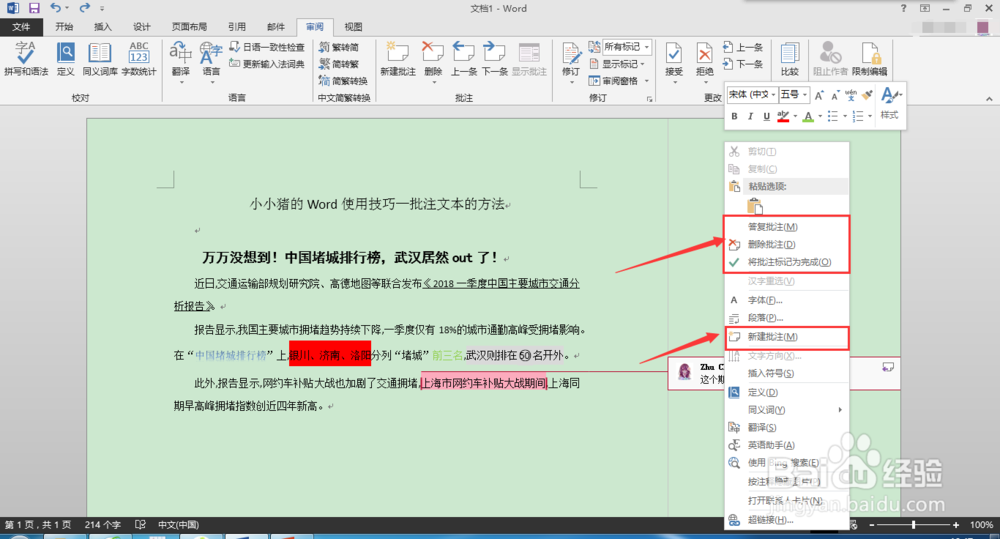Click the ribbon 删除 comment button

pos(433,61)
